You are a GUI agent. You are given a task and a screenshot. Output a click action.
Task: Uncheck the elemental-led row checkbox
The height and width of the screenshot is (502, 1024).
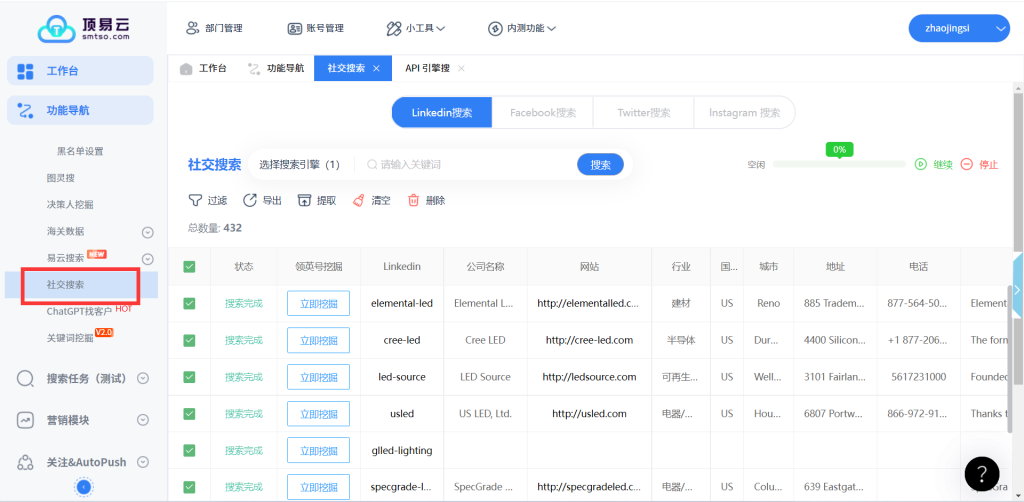(189, 303)
